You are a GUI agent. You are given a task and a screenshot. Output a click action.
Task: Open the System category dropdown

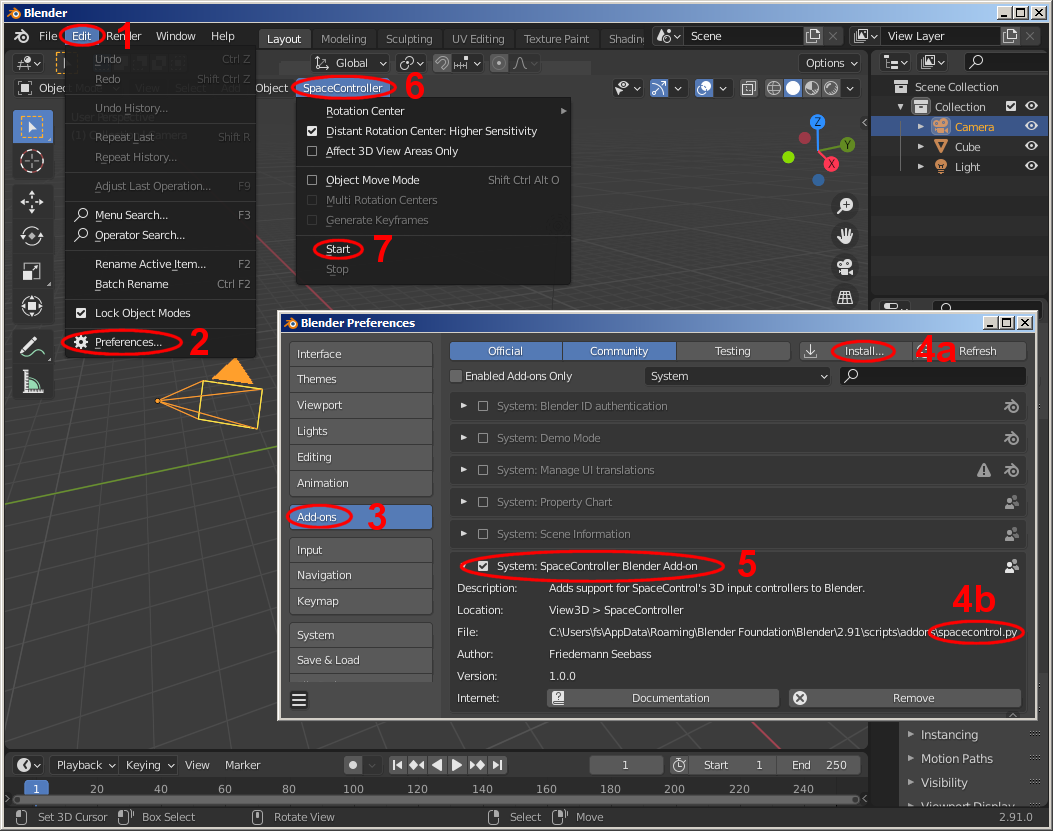pos(738,376)
